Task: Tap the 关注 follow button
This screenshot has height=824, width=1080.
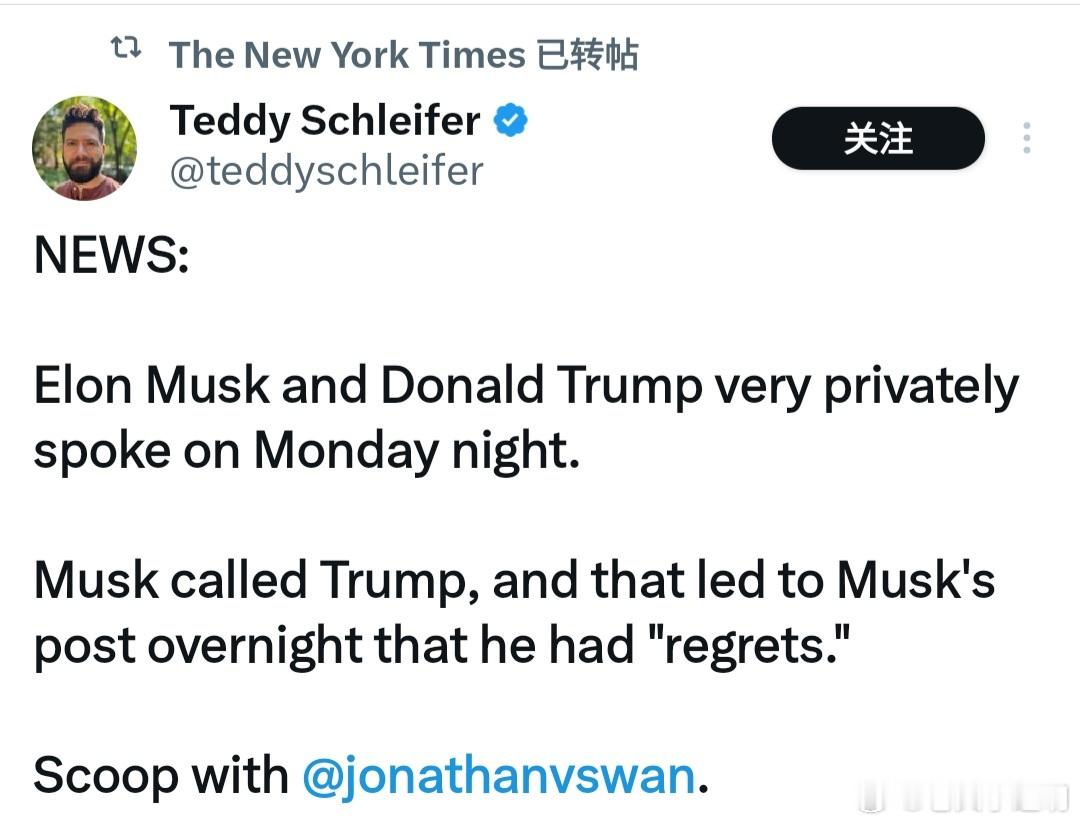Action: pos(878,138)
